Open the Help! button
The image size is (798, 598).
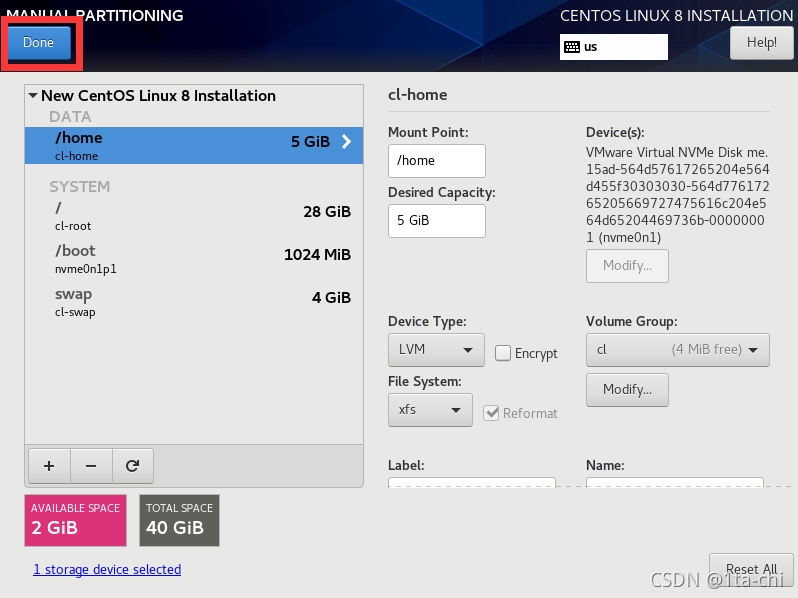[761, 42]
